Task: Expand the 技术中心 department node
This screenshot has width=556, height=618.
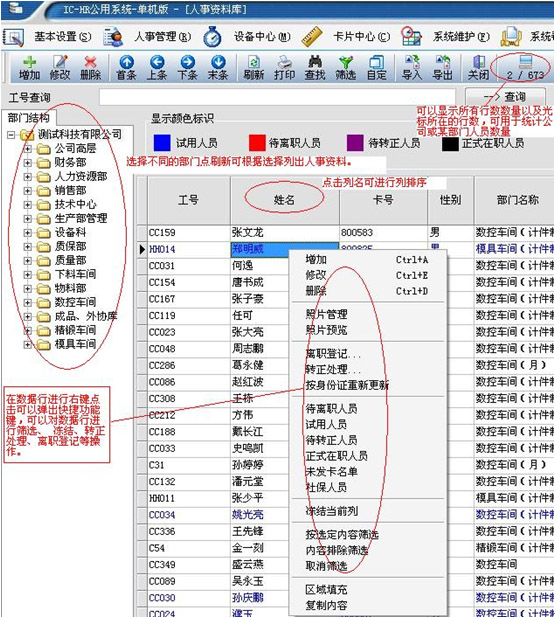Action: pos(28,205)
